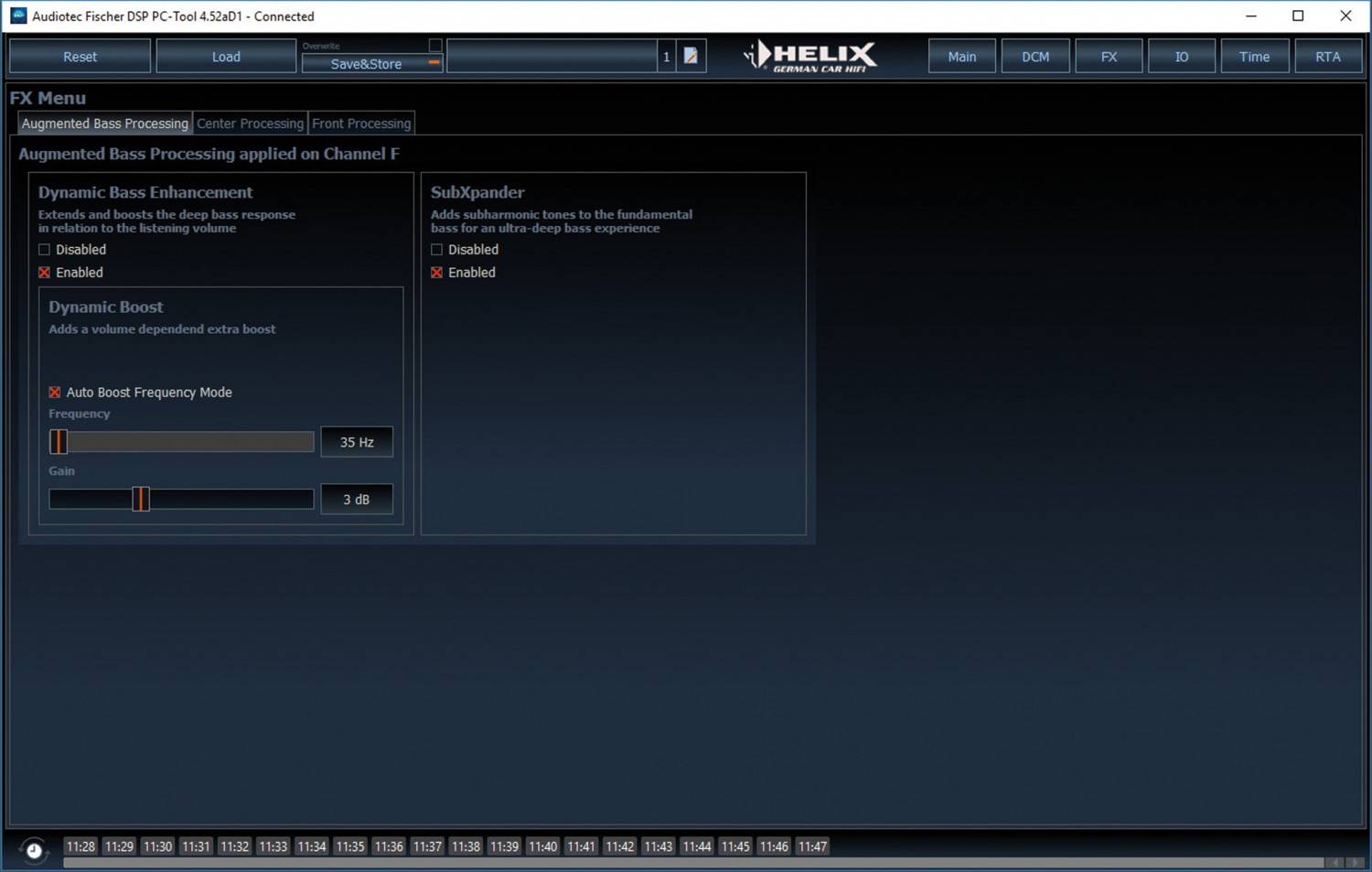The width and height of the screenshot is (1372, 872).
Task: Select the 11:39 history timestamp
Action: [504, 846]
